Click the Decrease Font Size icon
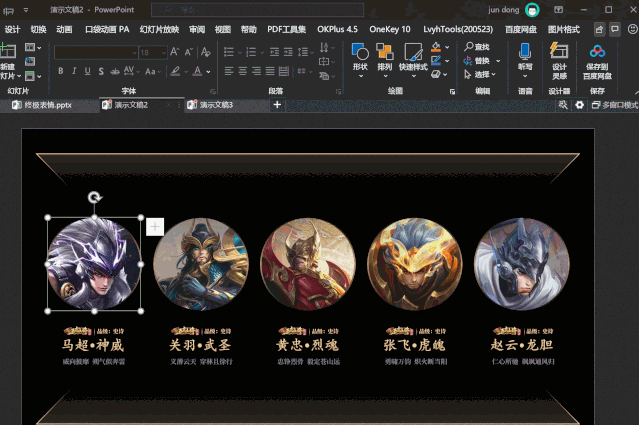The width and height of the screenshot is (639, 425). [188, 52]
